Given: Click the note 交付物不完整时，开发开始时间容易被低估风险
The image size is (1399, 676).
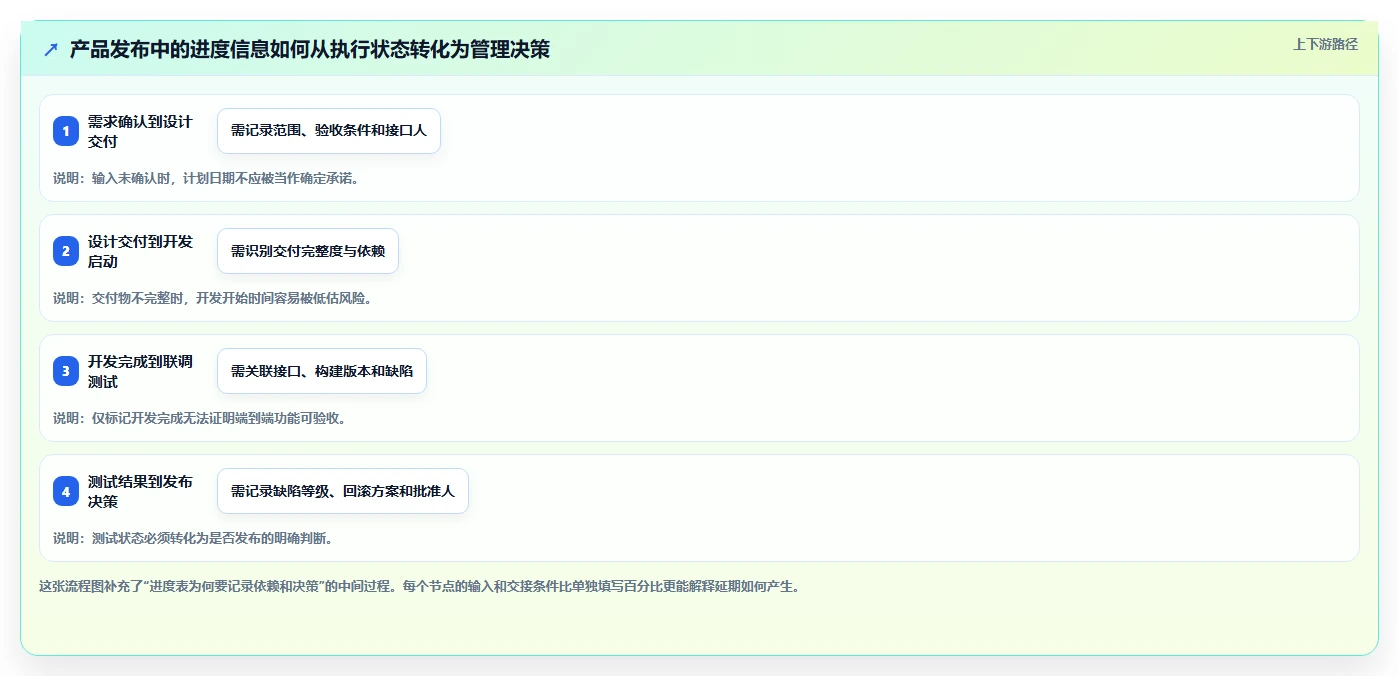Looking at the screenshot, I should (213, 299).
